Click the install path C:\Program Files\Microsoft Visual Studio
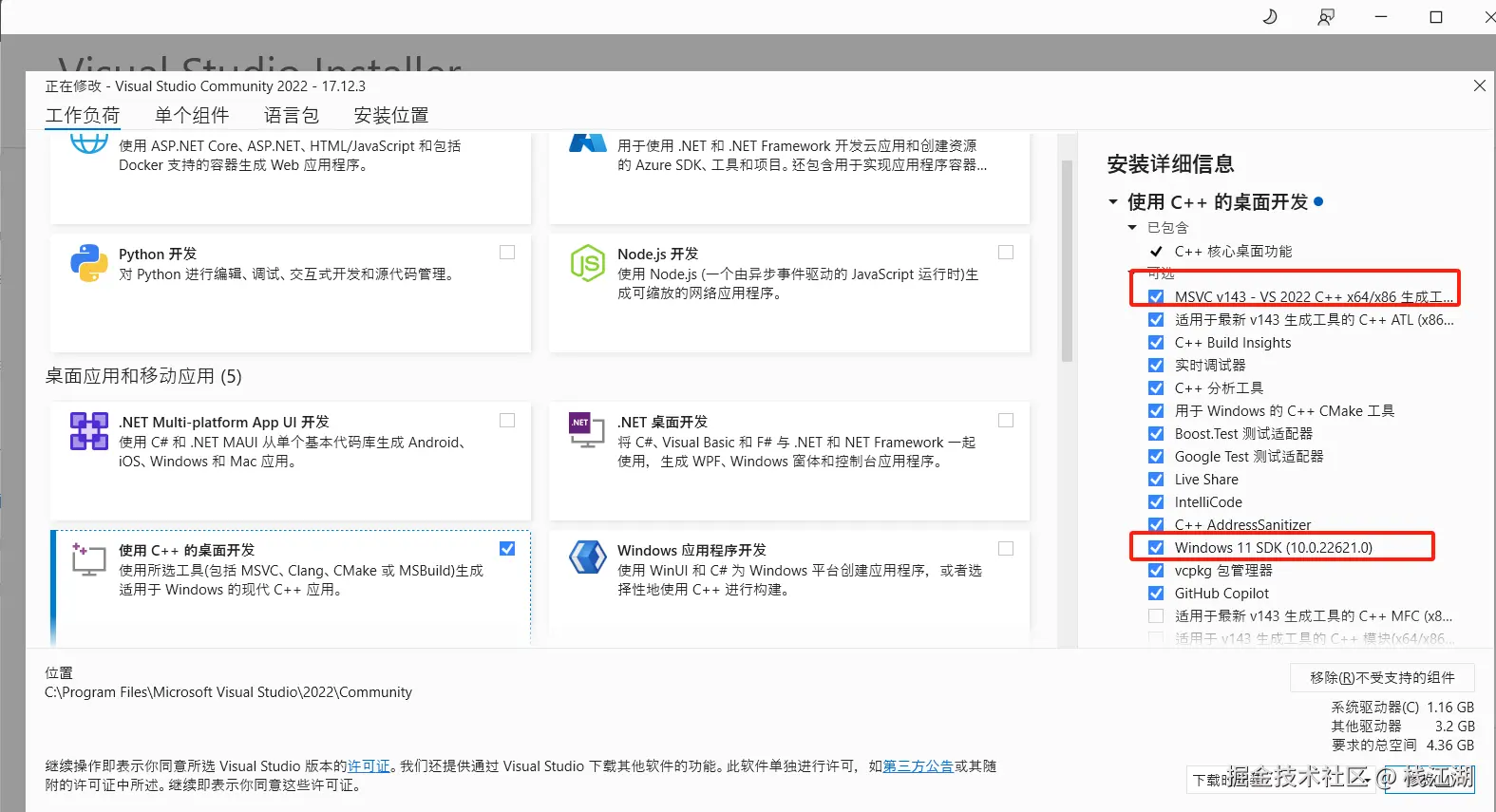This screenshot has width=1496, height=812. (x=228, y=692)
